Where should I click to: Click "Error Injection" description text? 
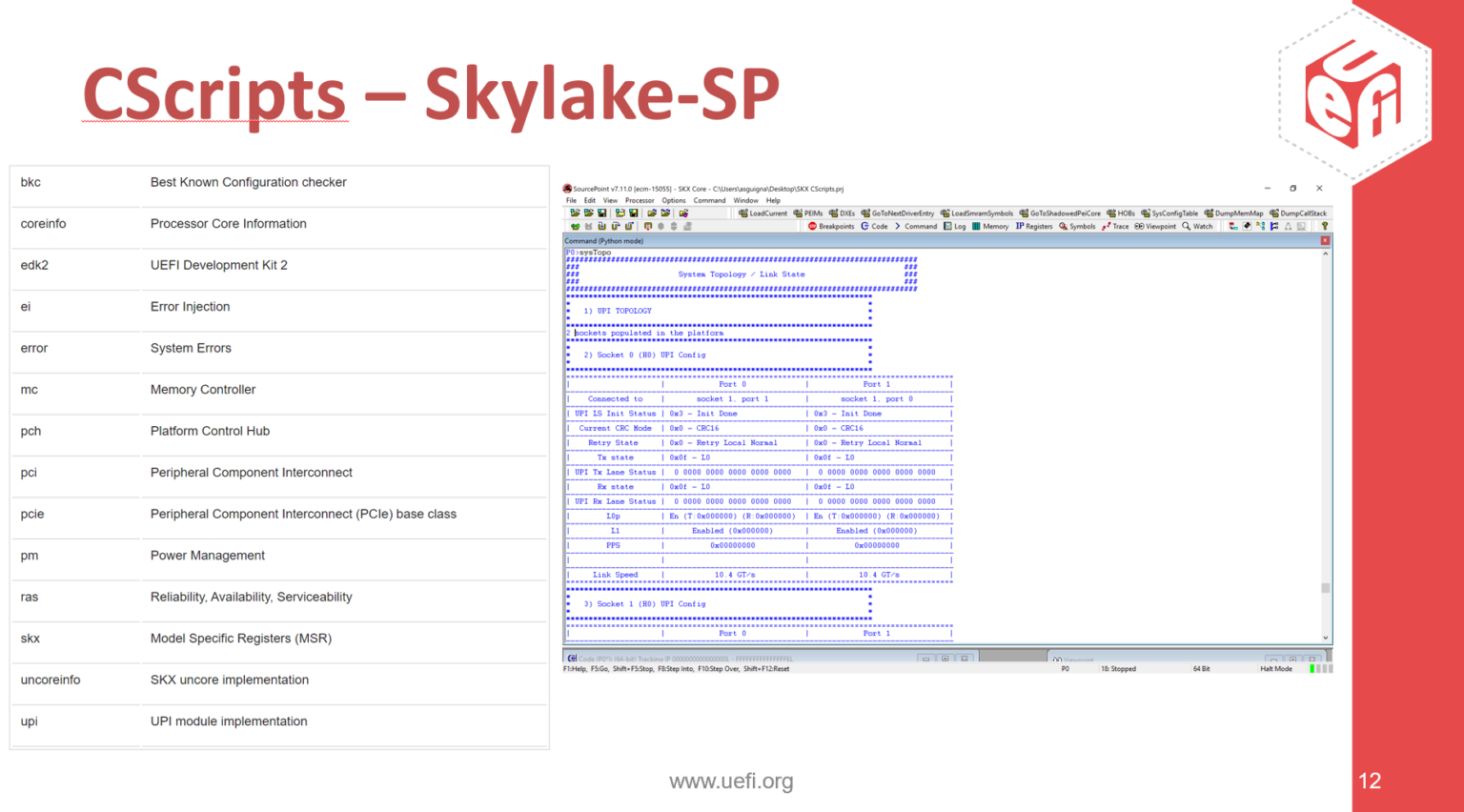coord(190,307)
